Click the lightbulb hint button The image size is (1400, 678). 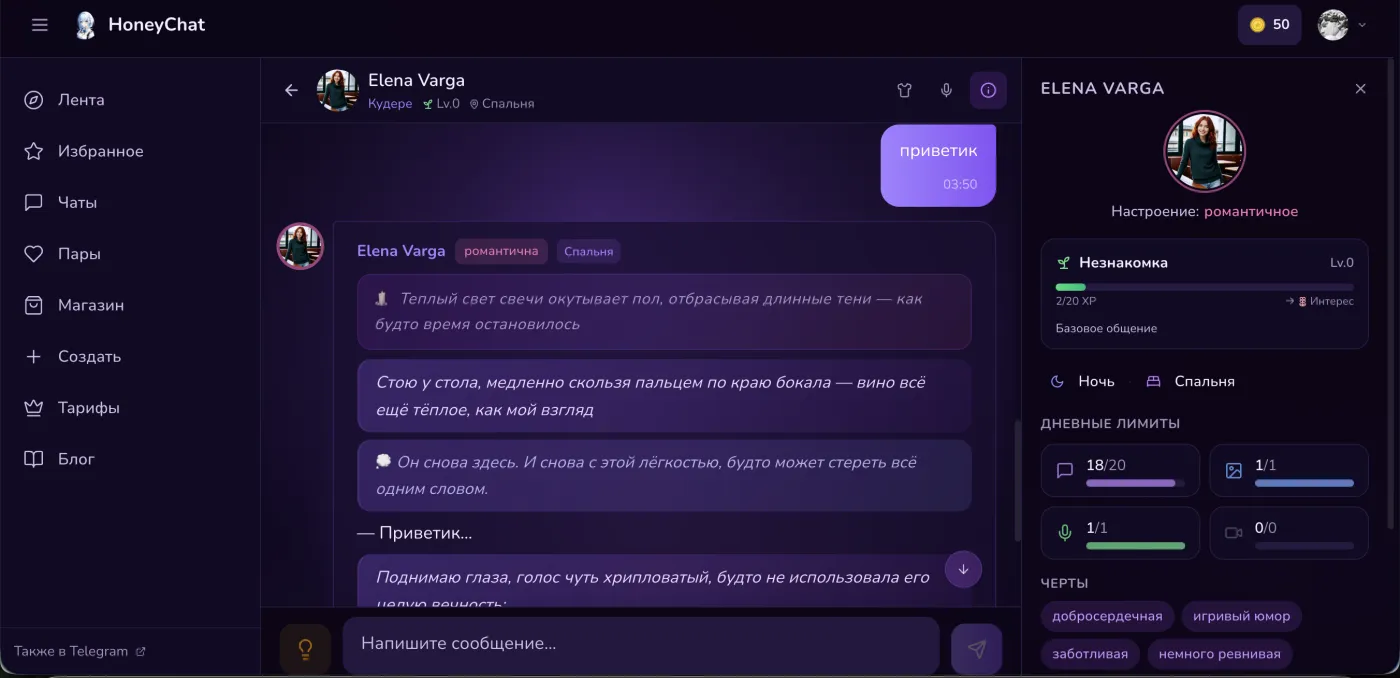[x=305, y=649]
